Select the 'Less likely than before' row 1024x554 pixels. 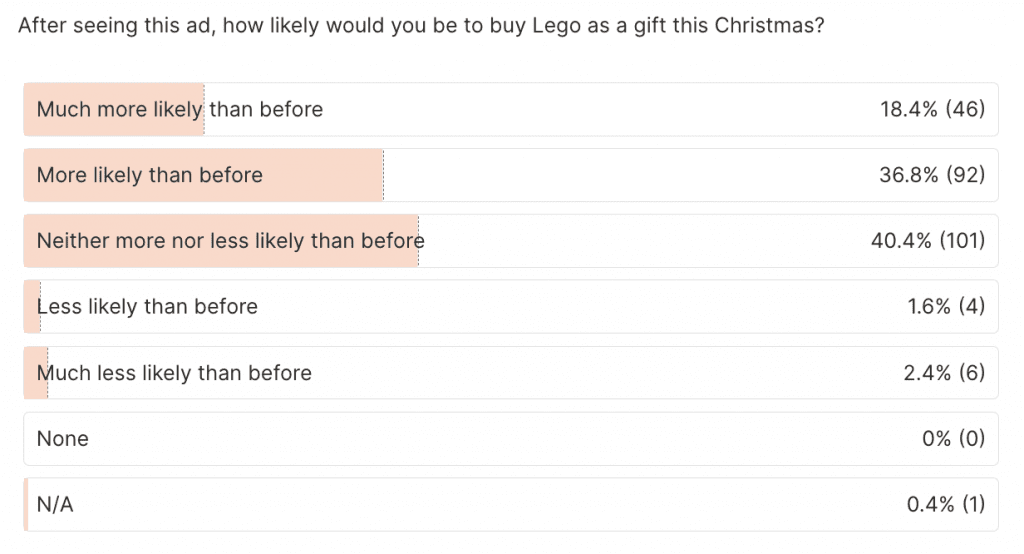pyautogui.click(x=510, y=307)
